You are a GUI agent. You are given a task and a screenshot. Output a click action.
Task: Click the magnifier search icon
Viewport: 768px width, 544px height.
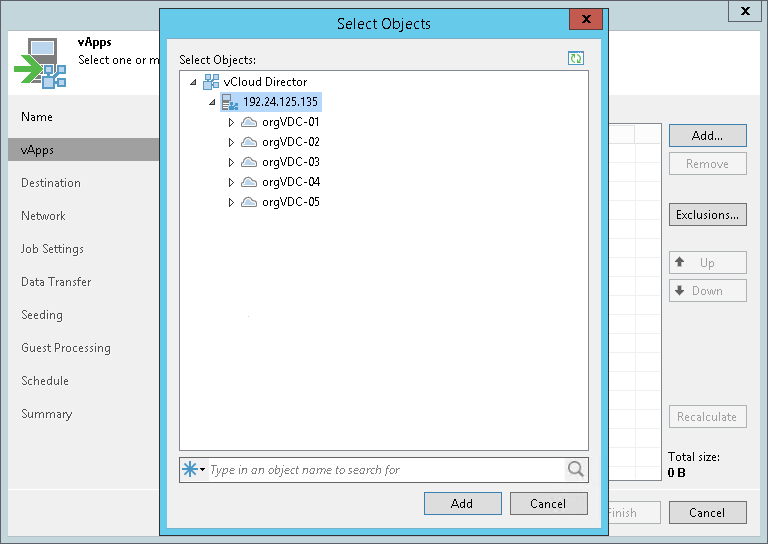click(576, 470)
